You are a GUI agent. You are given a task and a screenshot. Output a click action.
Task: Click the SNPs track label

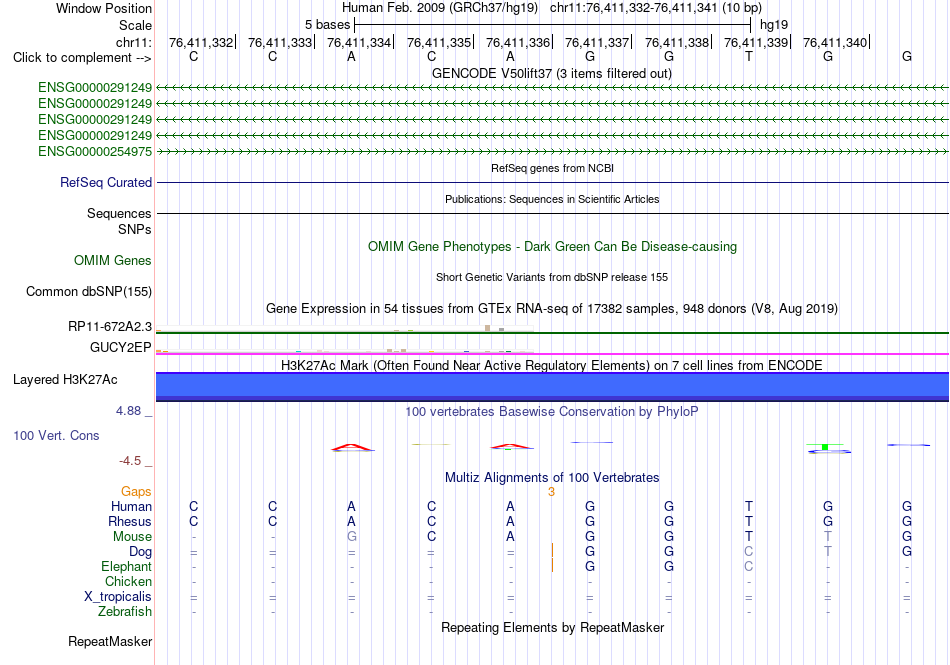coord(135,230)
